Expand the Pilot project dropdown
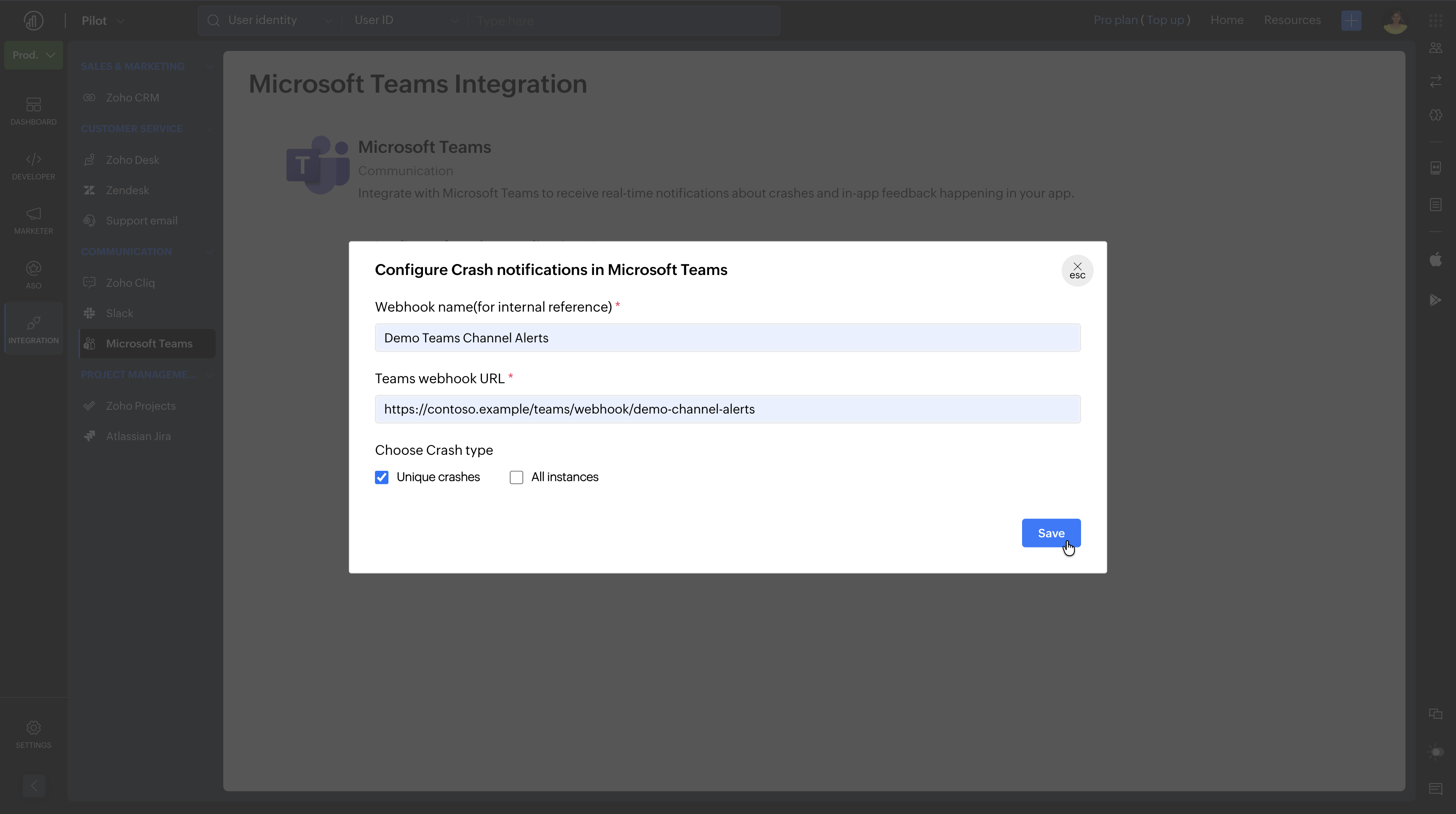Image resolution: width=1456 pixels, height=814 pixels. [x=103, y=21]
